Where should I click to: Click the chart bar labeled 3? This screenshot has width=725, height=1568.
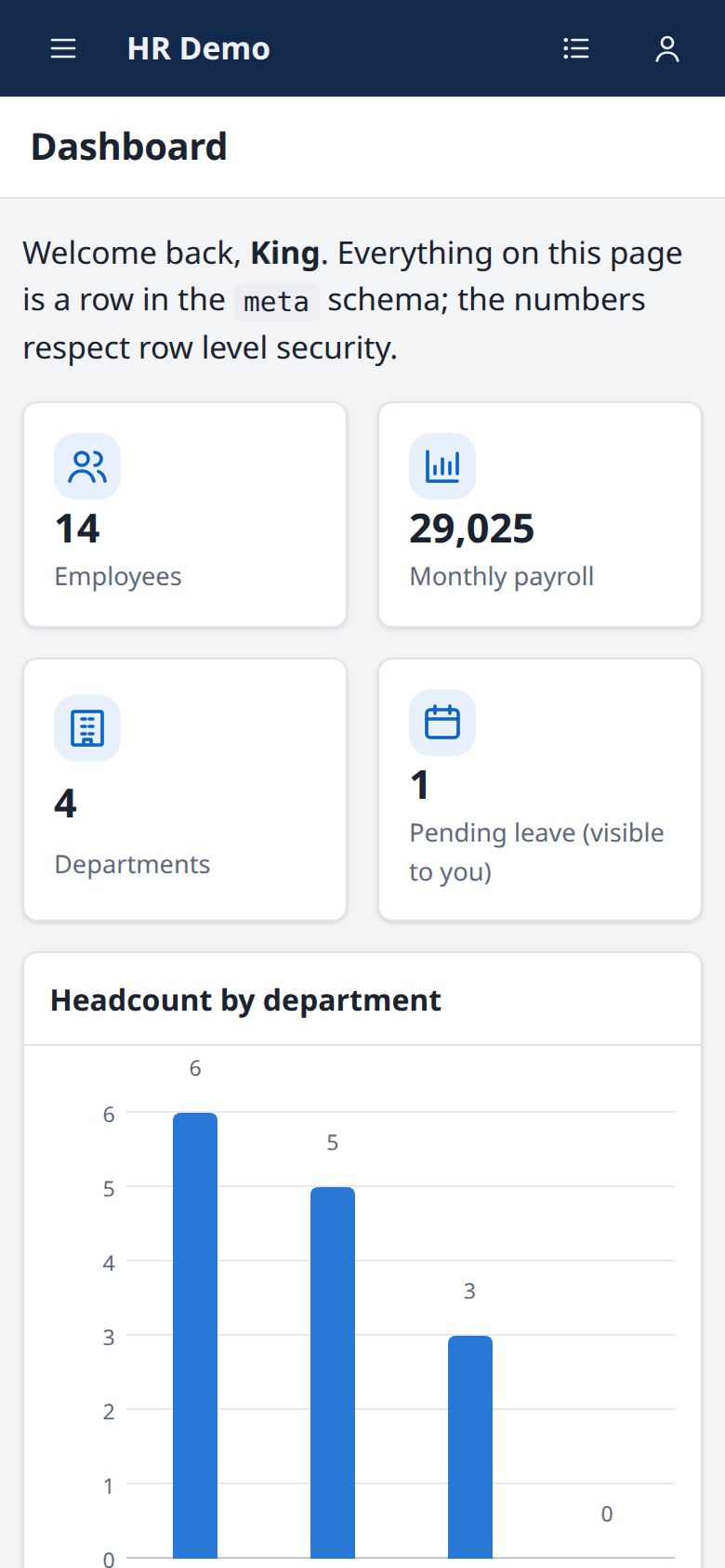coord(470,1446)
